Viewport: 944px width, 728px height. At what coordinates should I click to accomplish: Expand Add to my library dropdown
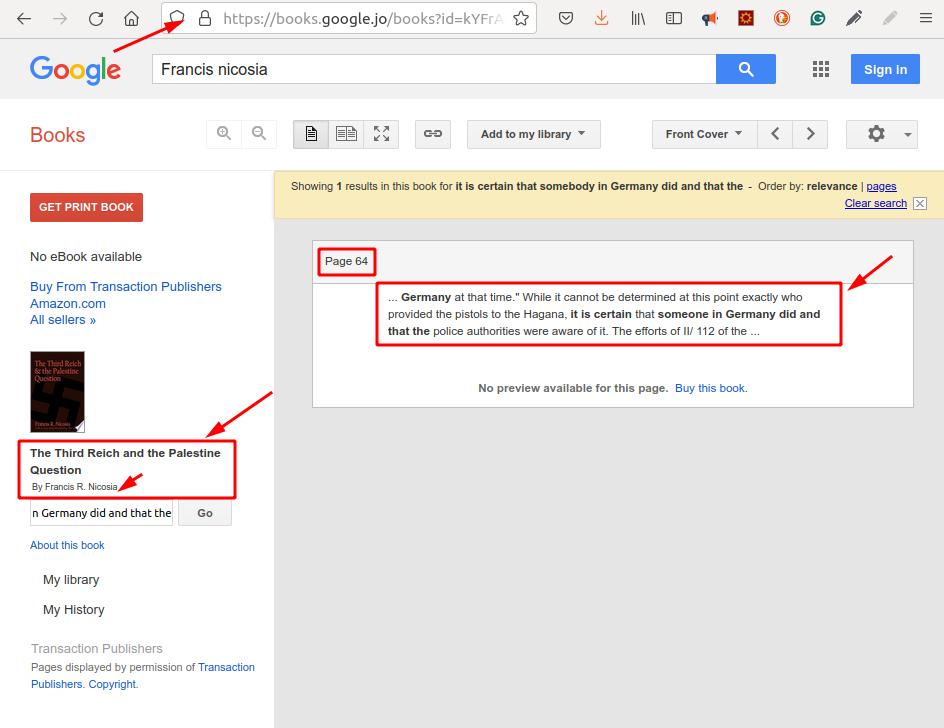click(x=533, y=134)
